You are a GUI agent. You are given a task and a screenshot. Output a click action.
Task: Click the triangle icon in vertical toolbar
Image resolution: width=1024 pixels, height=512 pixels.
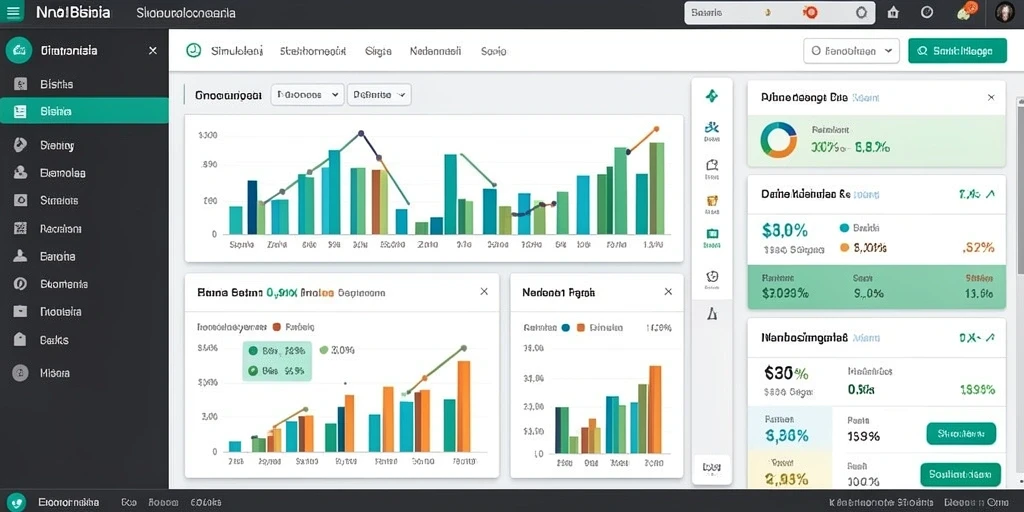click(x=712, y=314)
